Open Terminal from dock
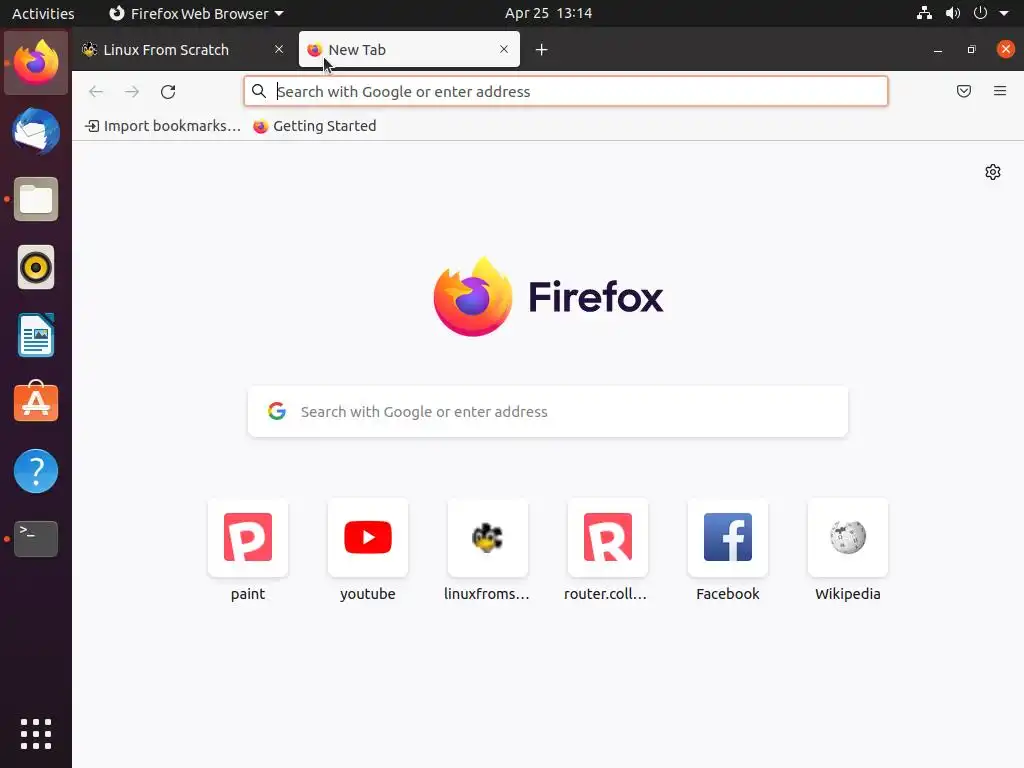1024x768 pixels. click(36, 539)
